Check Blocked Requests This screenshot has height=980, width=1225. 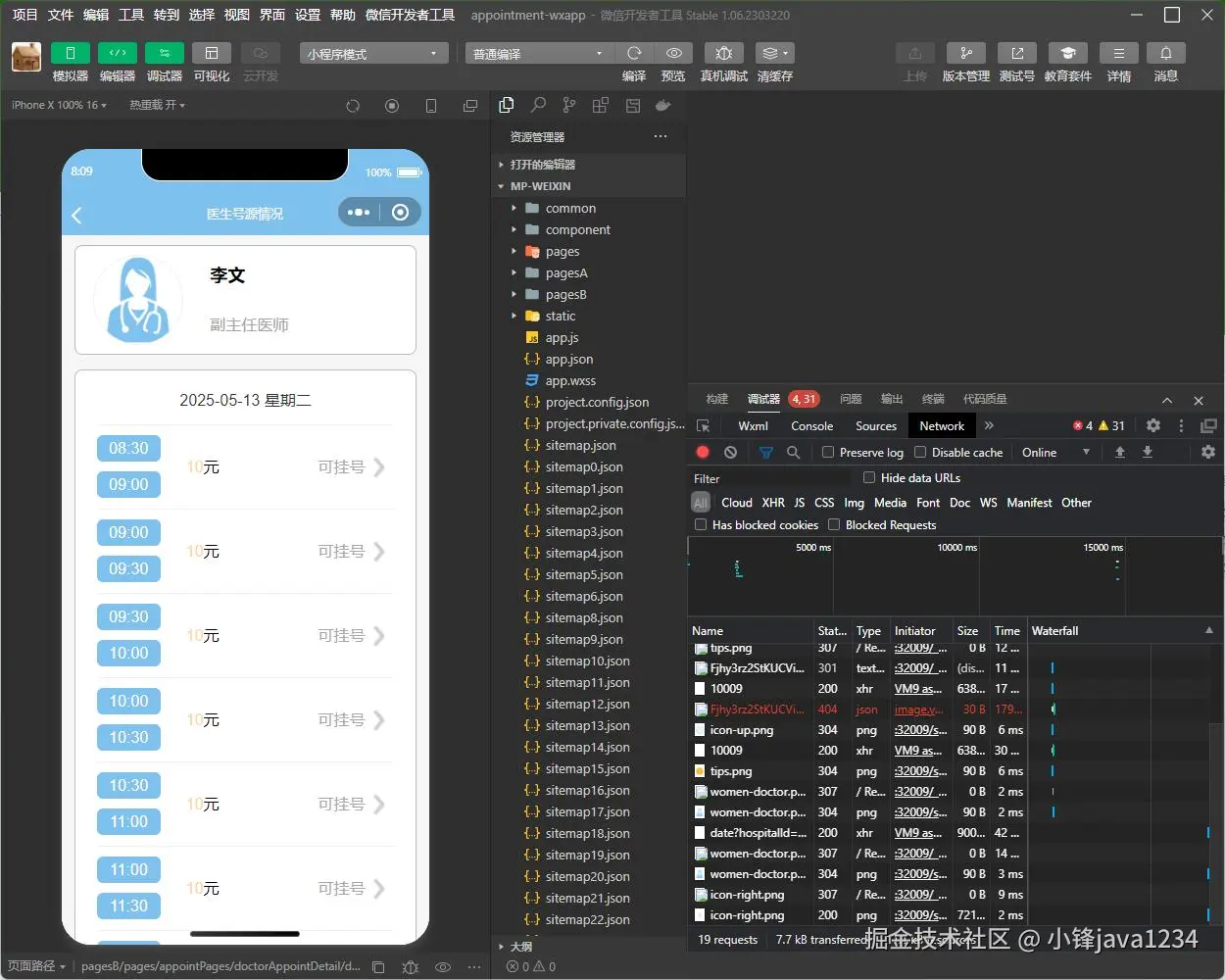834,524
